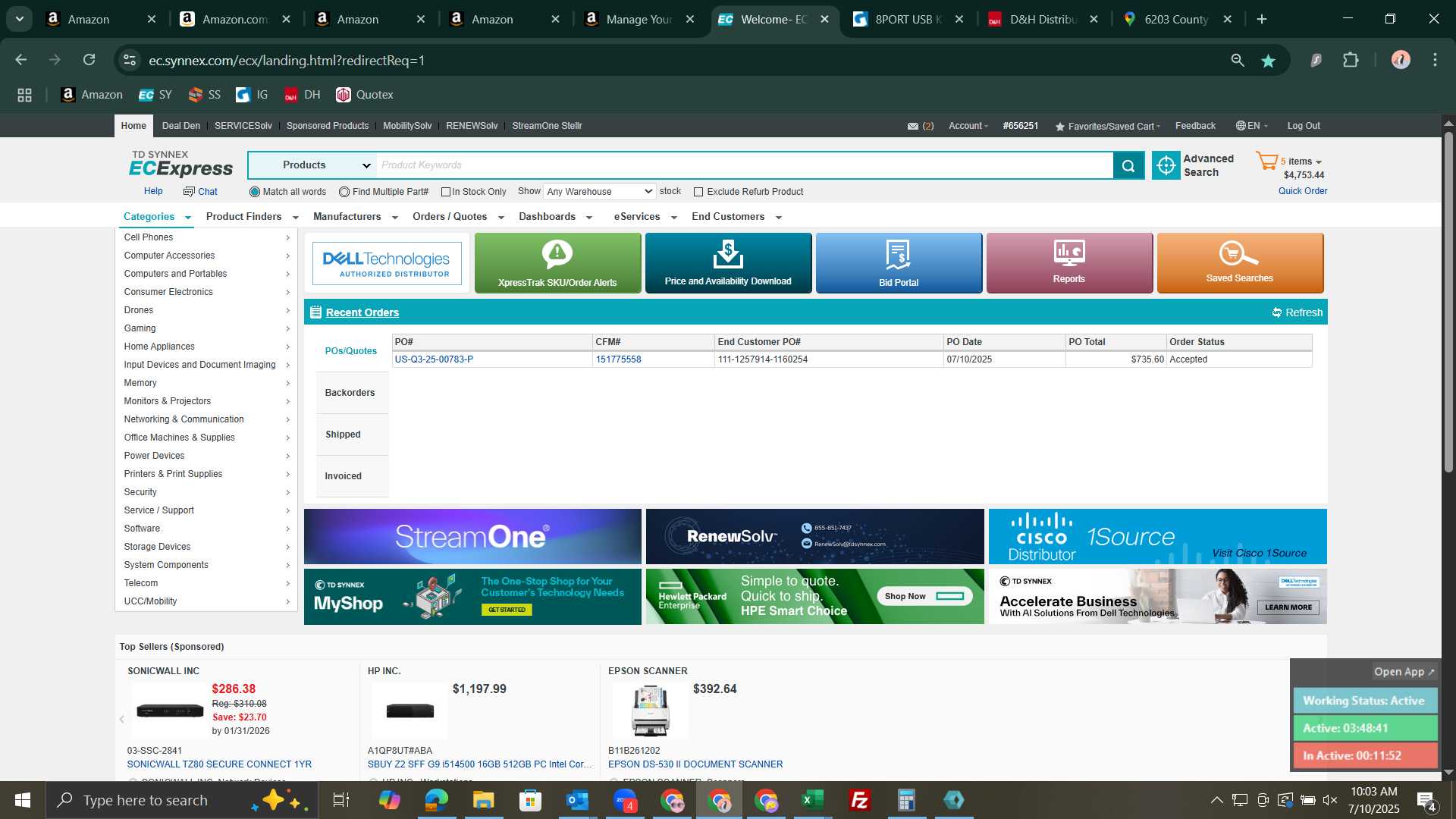1456x819 pixels.
Task: Open File Explorer from the taskbar
Action: click(483, 800)
